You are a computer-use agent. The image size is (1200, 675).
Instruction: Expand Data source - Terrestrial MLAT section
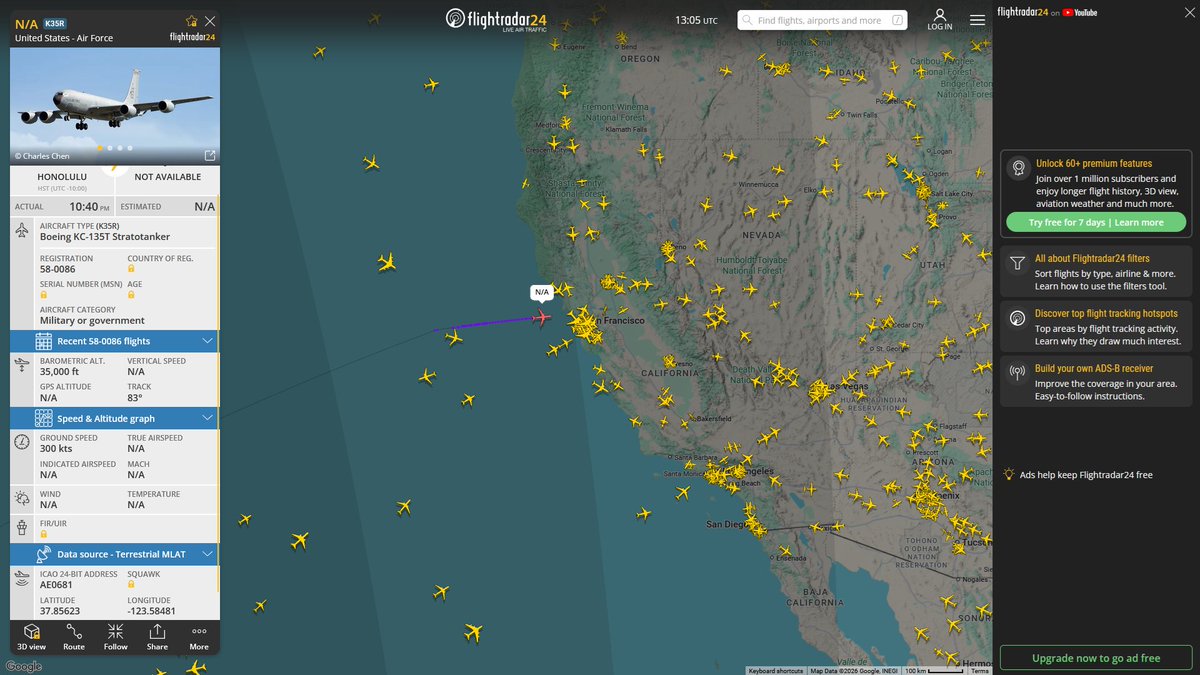pyautogui.click(x=114, y=553)
